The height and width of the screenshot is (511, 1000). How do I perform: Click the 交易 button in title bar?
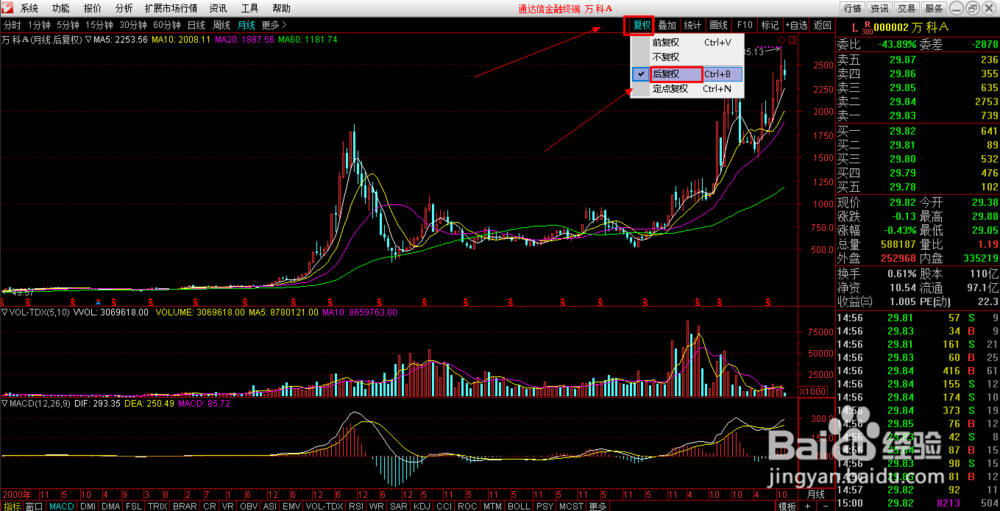tap(906, 8)
